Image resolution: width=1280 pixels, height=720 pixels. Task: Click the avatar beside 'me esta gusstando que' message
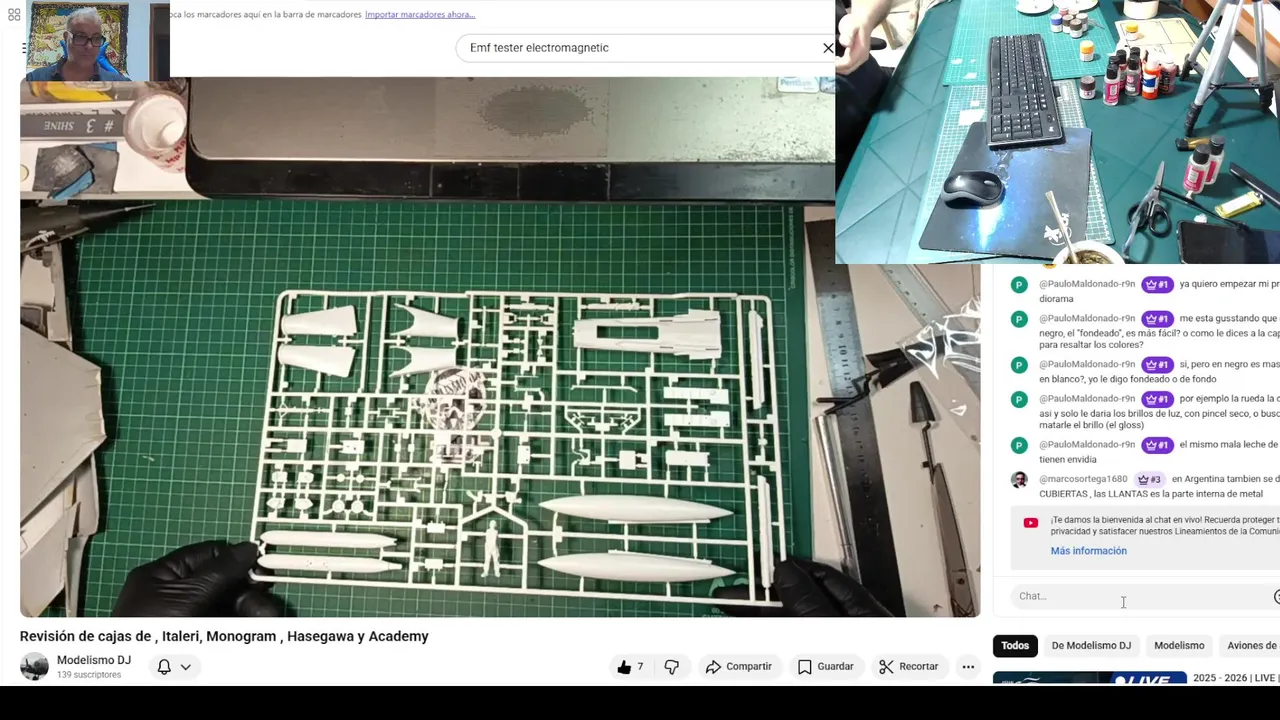click(1019, 319)
